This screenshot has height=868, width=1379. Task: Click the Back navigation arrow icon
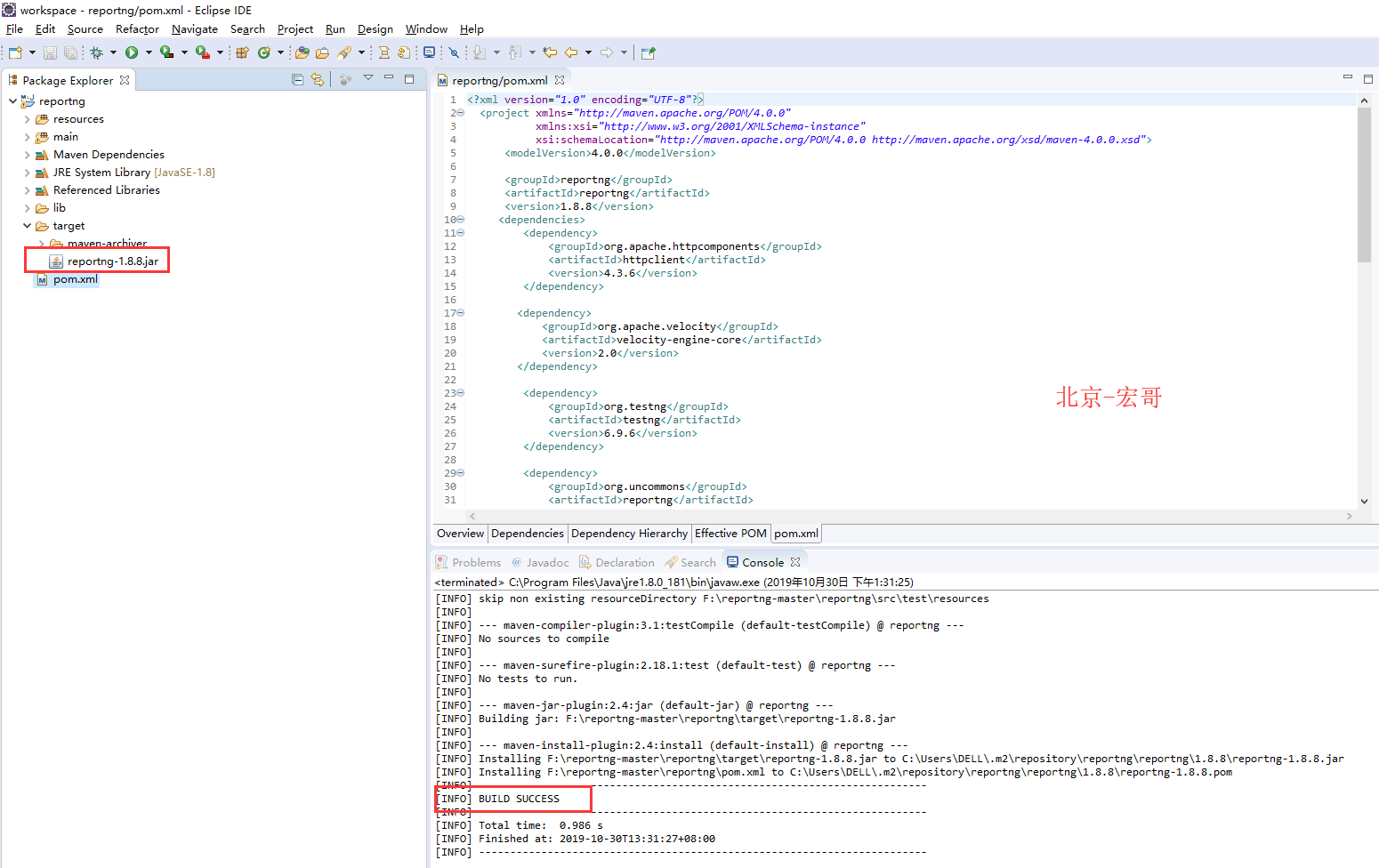click(571, 52)
